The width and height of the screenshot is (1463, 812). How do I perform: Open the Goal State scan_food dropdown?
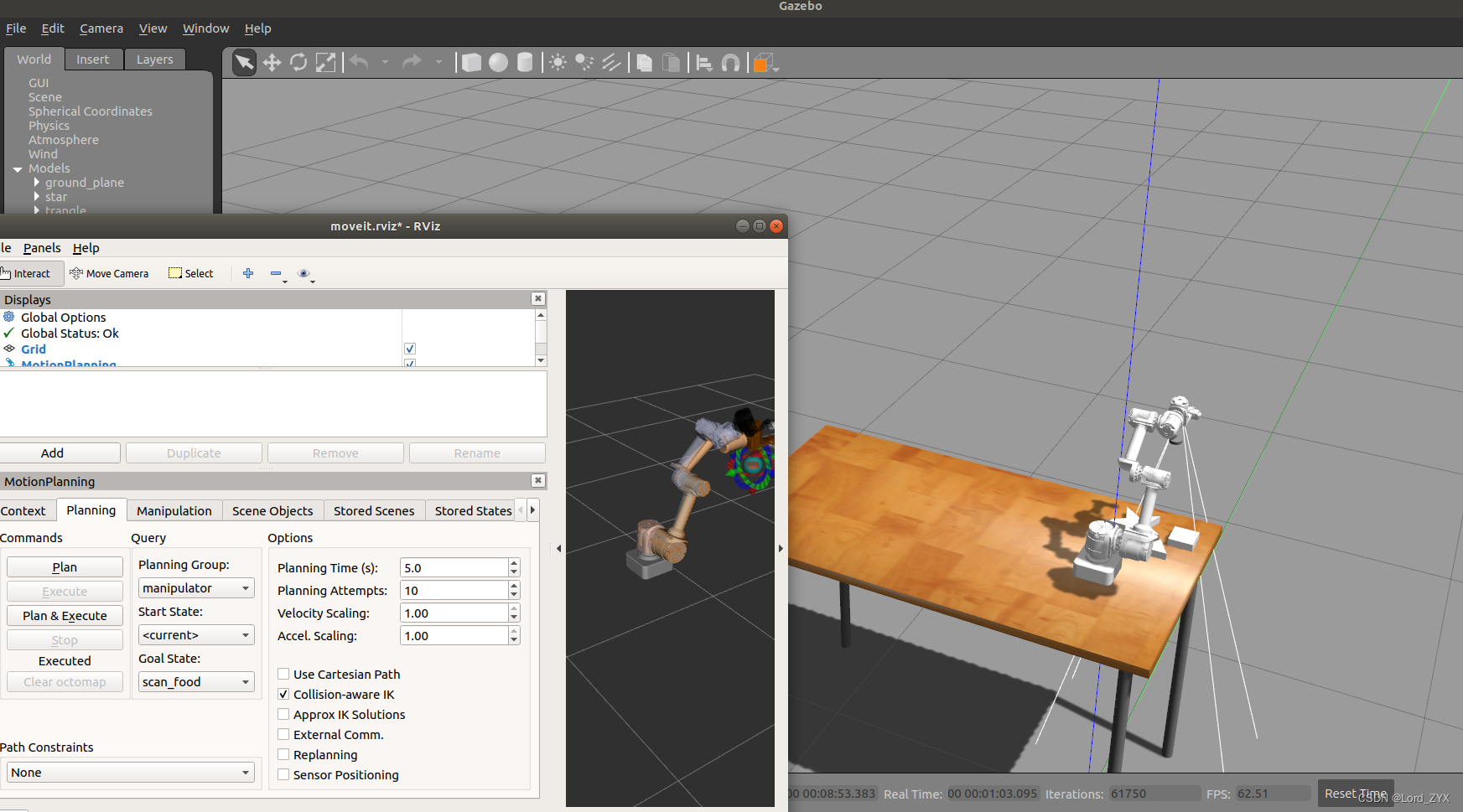pos(196,682)
